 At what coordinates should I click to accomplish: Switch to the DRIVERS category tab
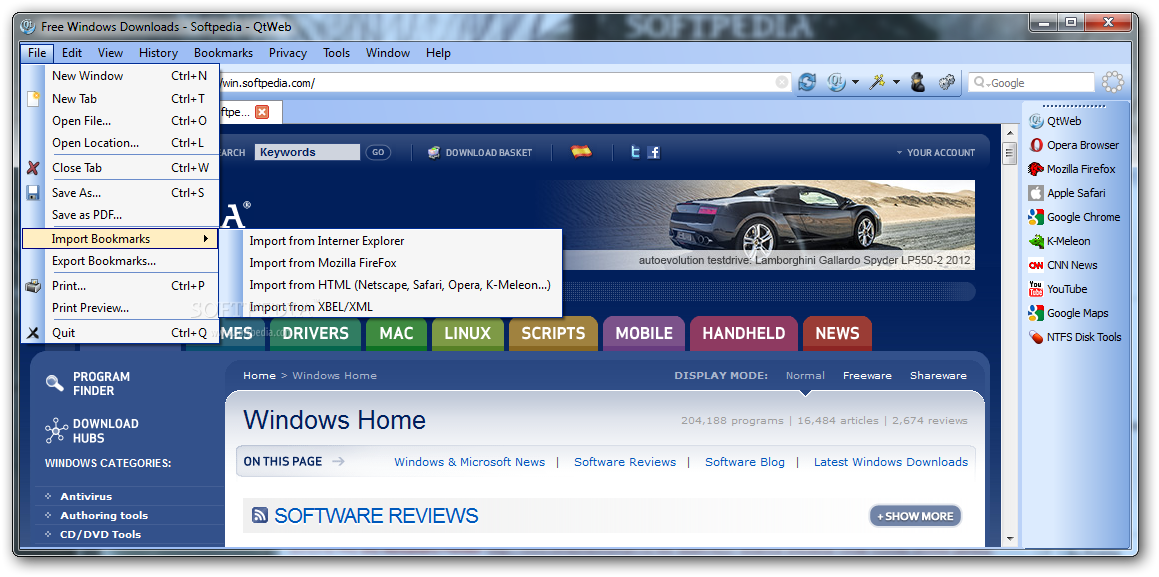coord(315,333)
